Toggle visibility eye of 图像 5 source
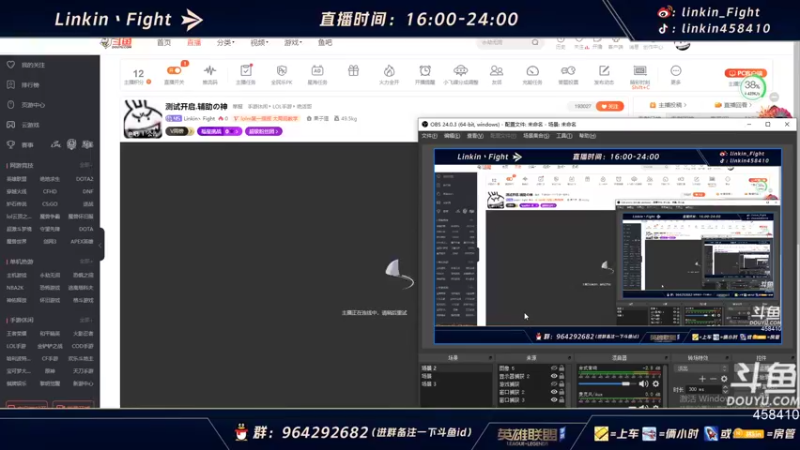 [x=554, y=368]
